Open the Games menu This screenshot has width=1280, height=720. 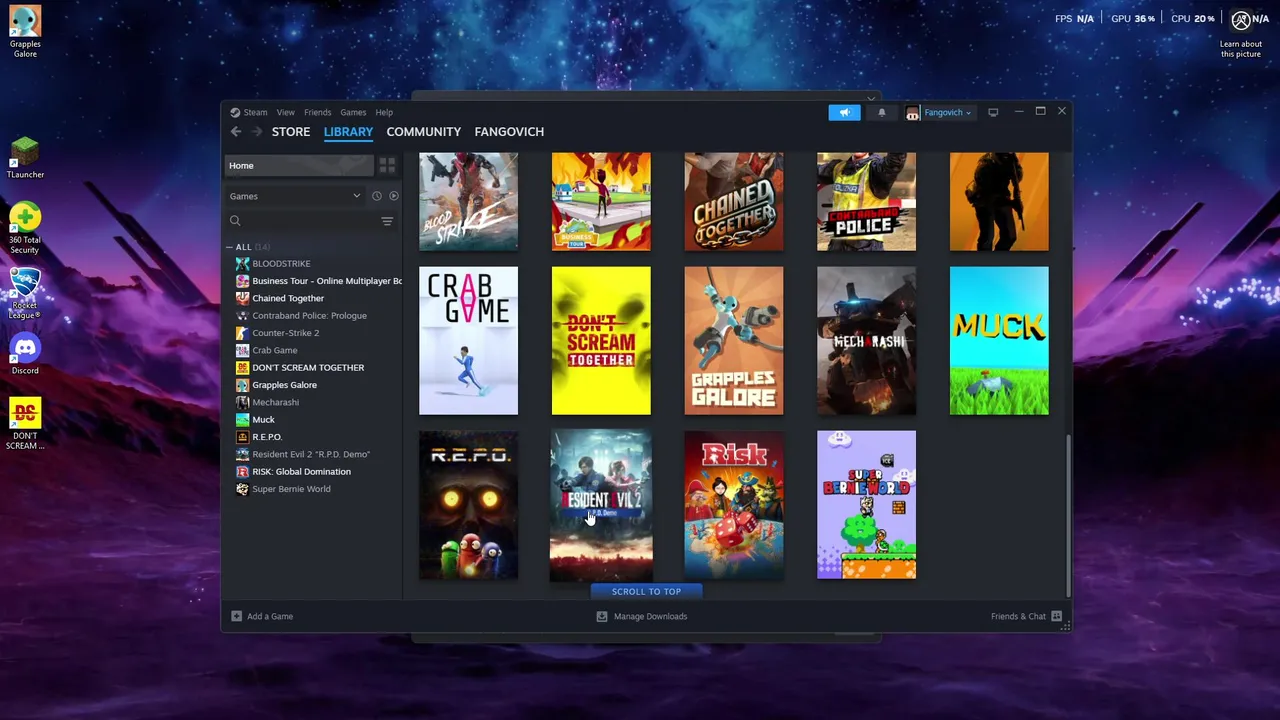[353, 112]
